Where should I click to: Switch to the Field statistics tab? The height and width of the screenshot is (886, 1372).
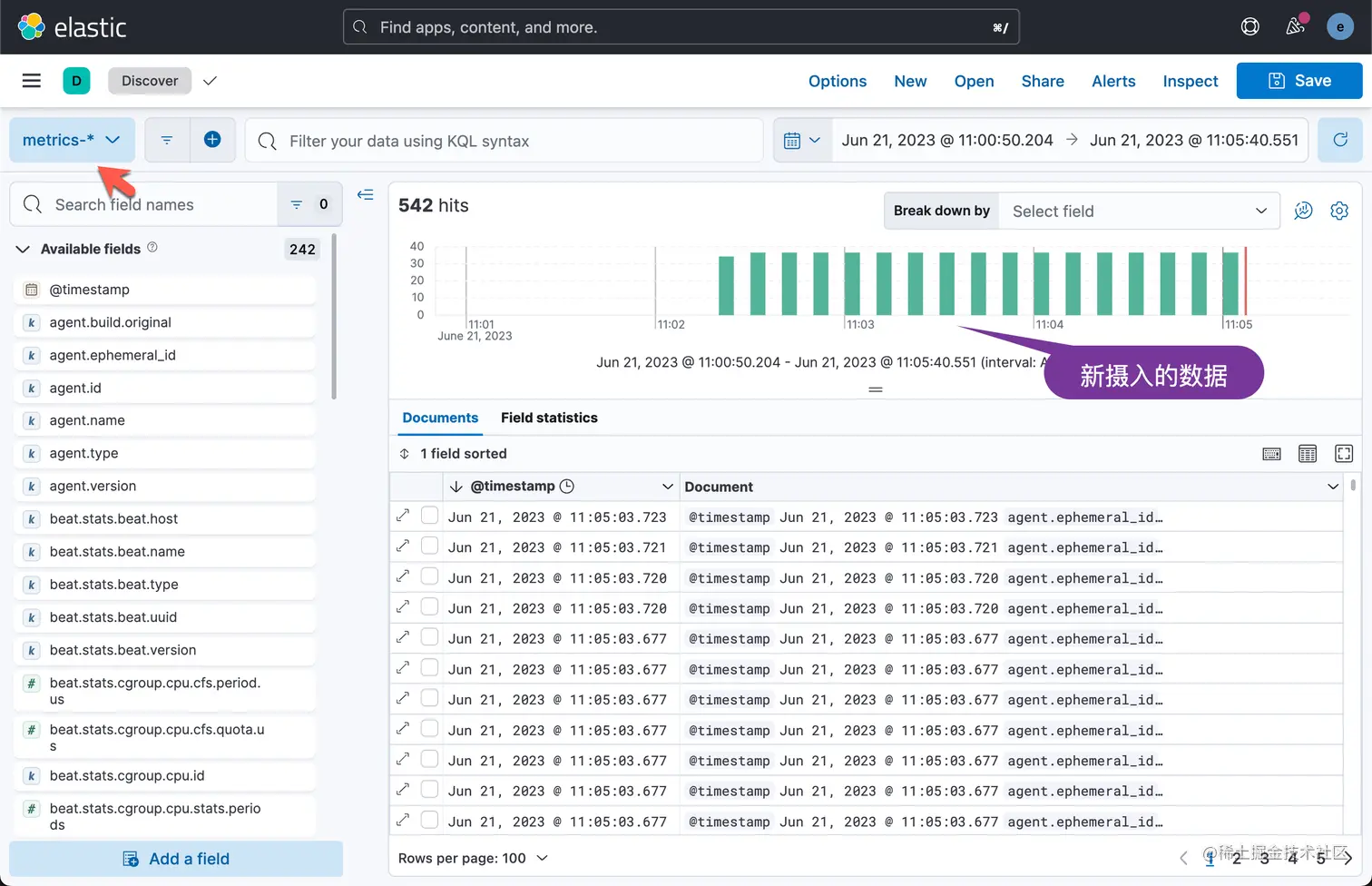tap(549, 418)
